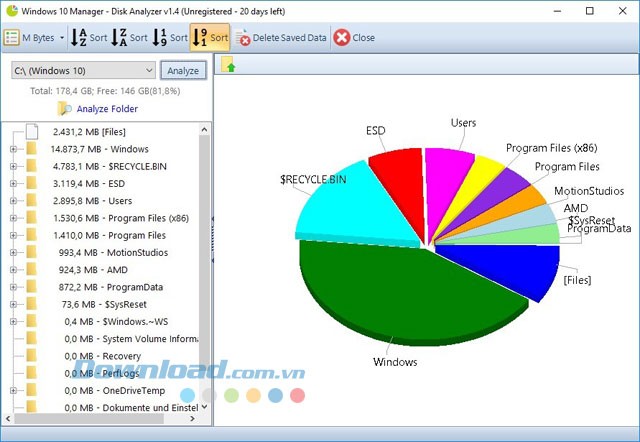The image size is (640, 442).
Task: Click the folder tree vertical scrollbar
Action: coord(205,270)
